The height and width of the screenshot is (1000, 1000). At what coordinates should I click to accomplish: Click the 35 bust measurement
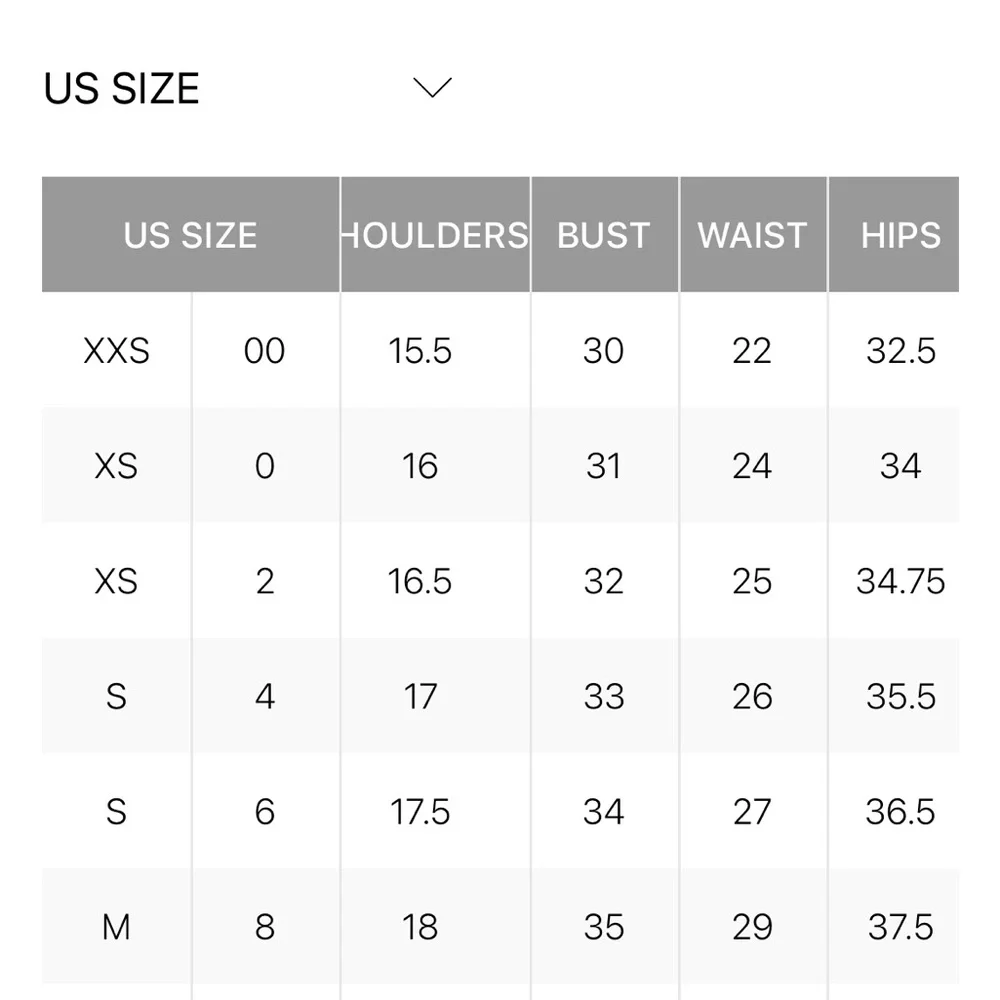tap(604, 927)
